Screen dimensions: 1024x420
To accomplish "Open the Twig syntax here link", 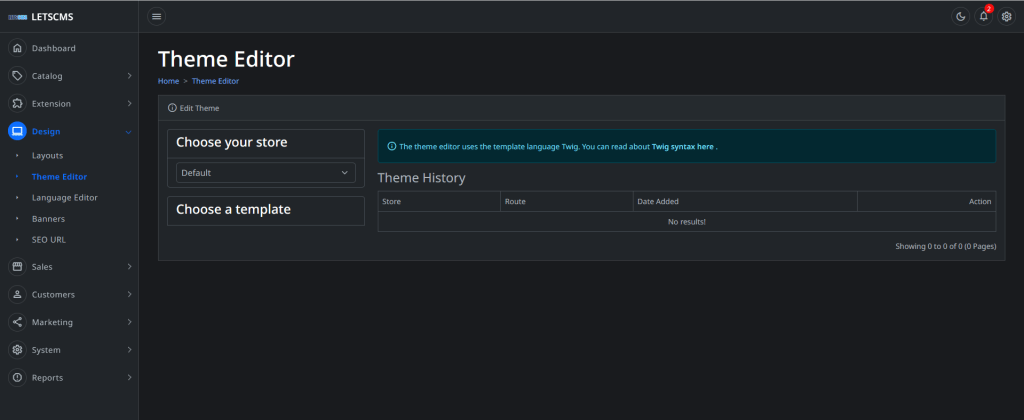I will [x=682, y=147].
